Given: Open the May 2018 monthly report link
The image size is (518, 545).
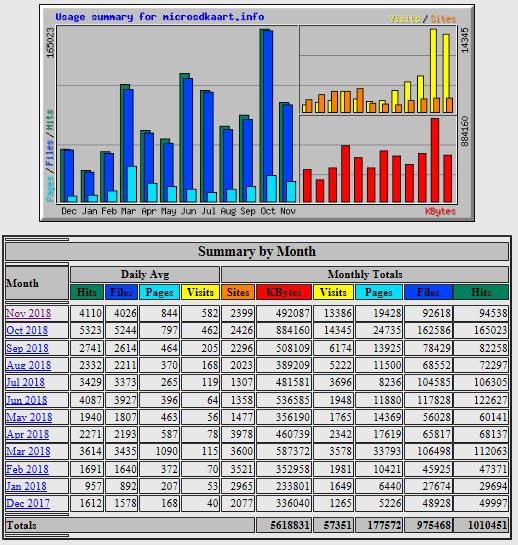Looking at the screenshot, I should coord(29,417).
